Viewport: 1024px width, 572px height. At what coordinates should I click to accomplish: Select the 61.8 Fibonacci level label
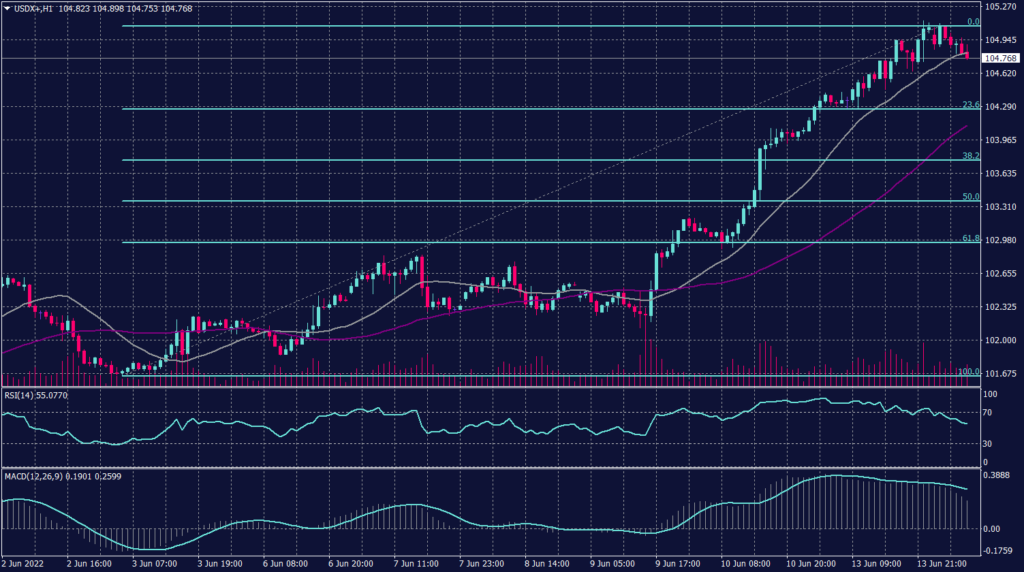(x=969, y=239)
